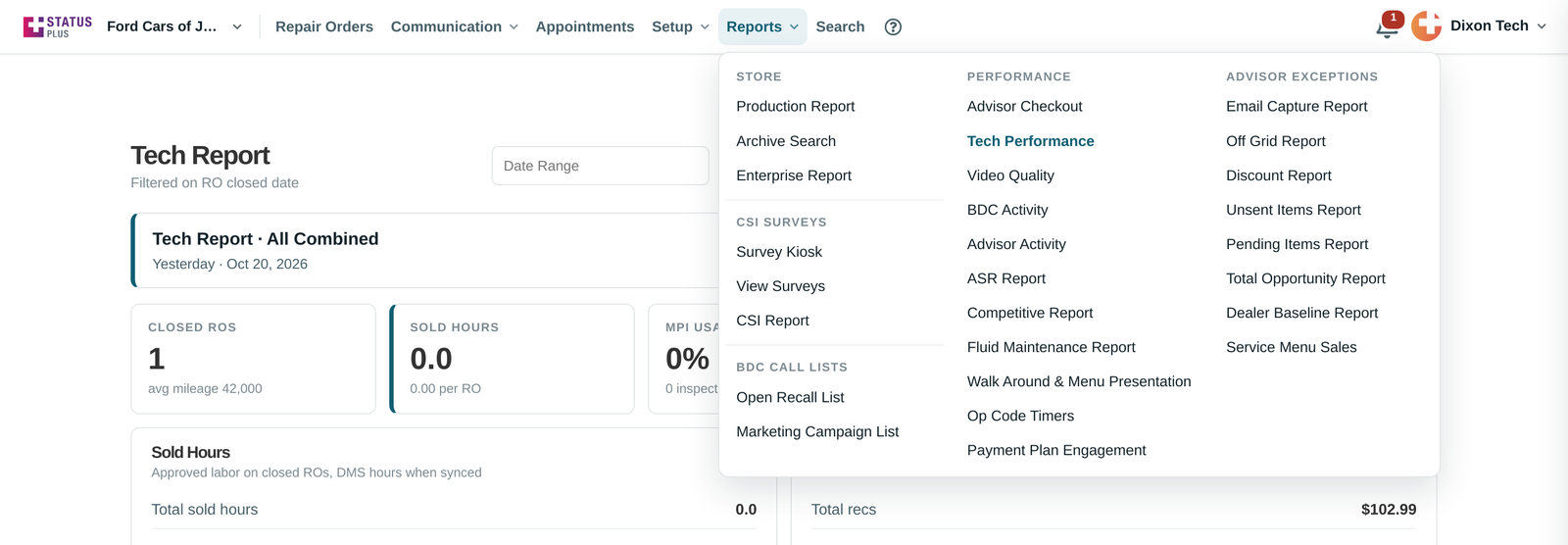Click the Status Plus logo
Viewport: 1568px width, 545px height.
58,26
